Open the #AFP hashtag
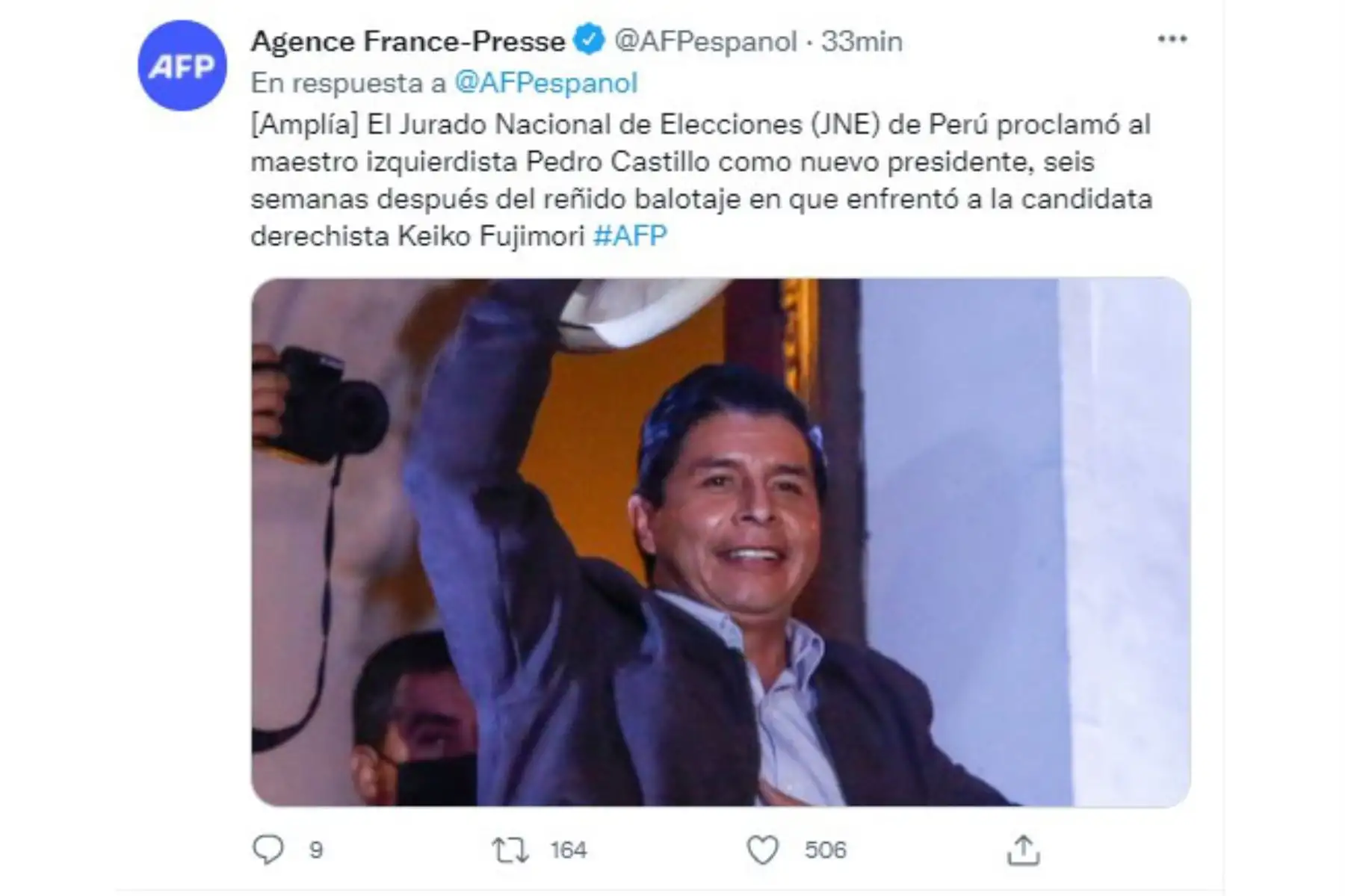 click(x=629, y=236)
